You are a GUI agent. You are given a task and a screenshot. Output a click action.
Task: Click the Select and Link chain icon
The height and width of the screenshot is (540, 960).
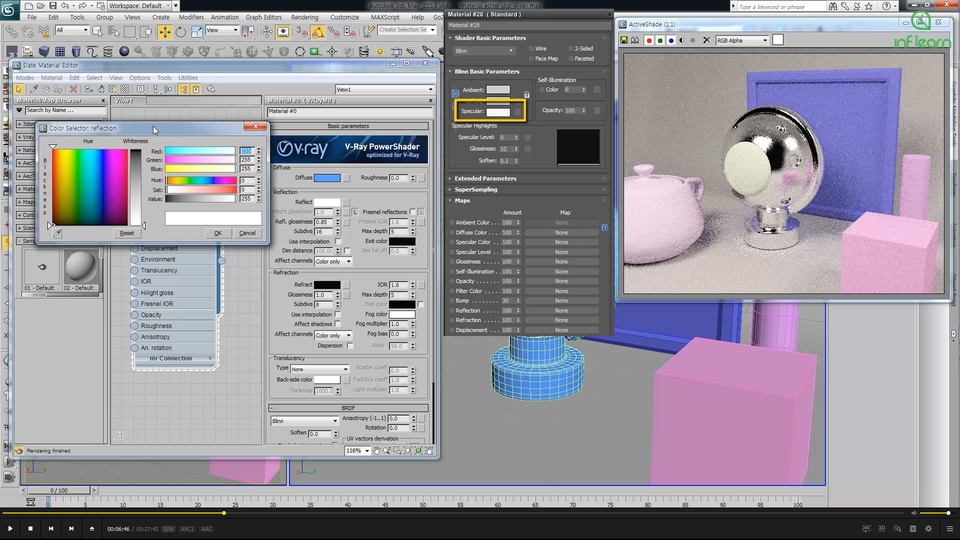click(x=12, y=31)
